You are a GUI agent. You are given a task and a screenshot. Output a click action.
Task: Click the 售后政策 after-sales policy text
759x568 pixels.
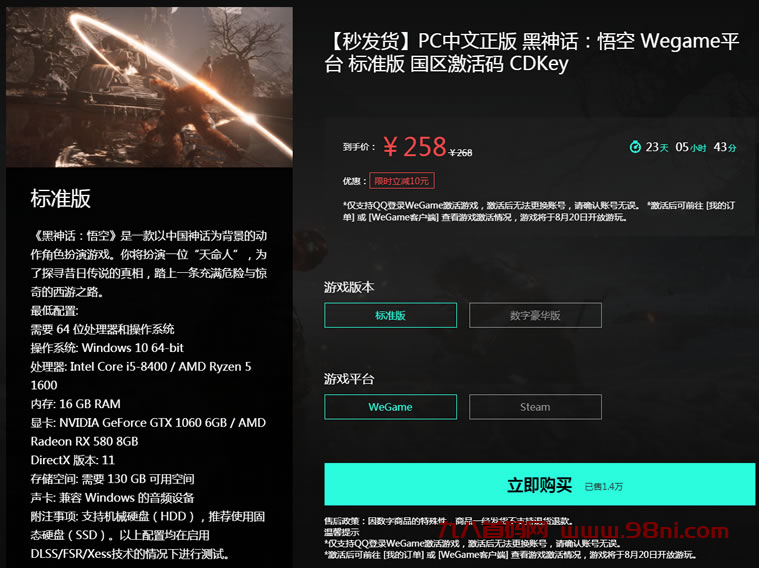448,521
